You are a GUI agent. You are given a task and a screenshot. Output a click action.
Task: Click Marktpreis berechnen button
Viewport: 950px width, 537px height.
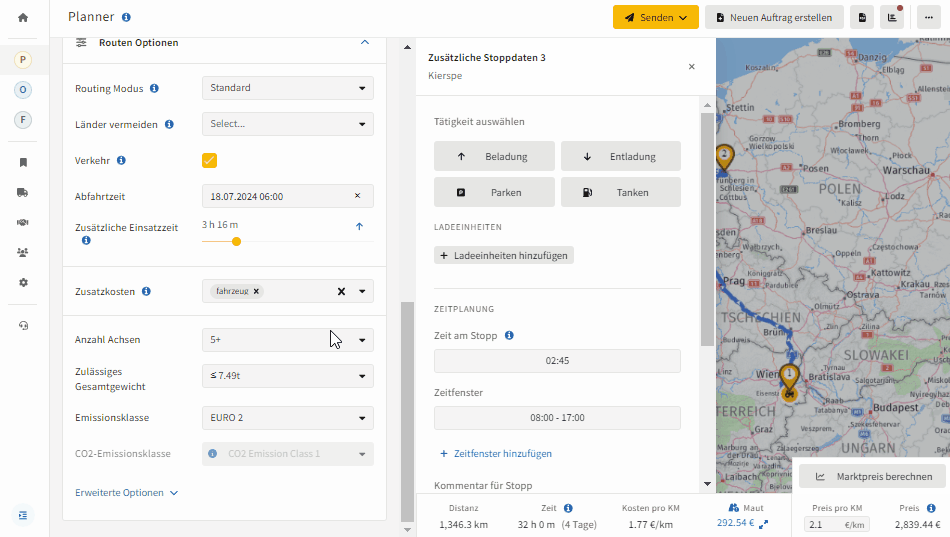click(x=872, y=476)
